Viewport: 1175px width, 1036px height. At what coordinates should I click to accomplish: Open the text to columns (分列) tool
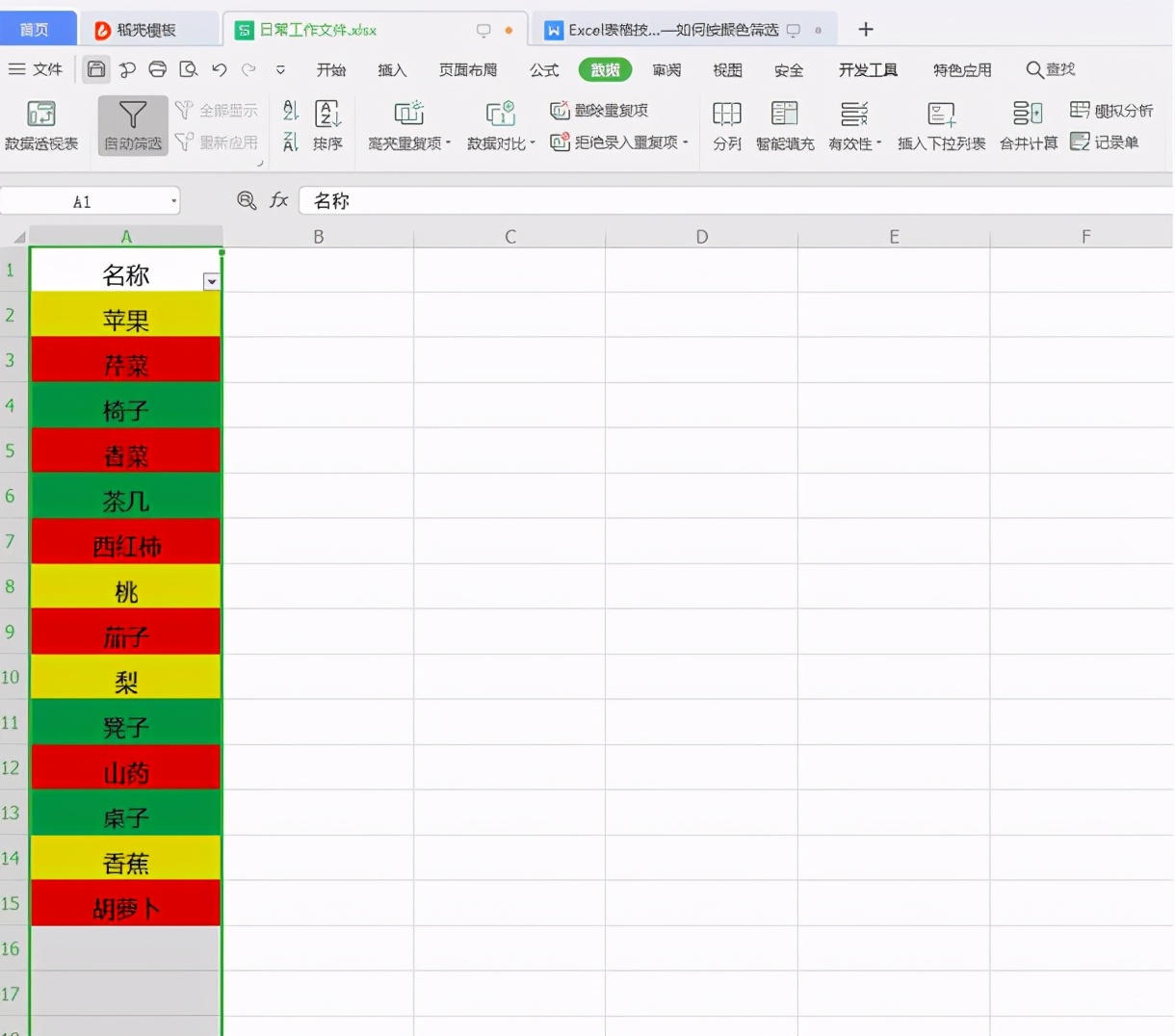727,125
